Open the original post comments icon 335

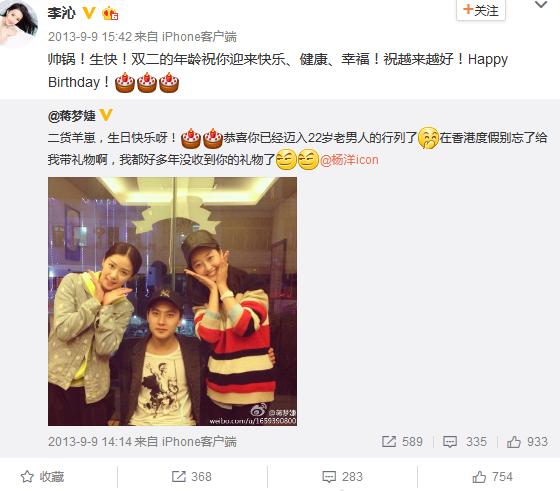[465, 442]
